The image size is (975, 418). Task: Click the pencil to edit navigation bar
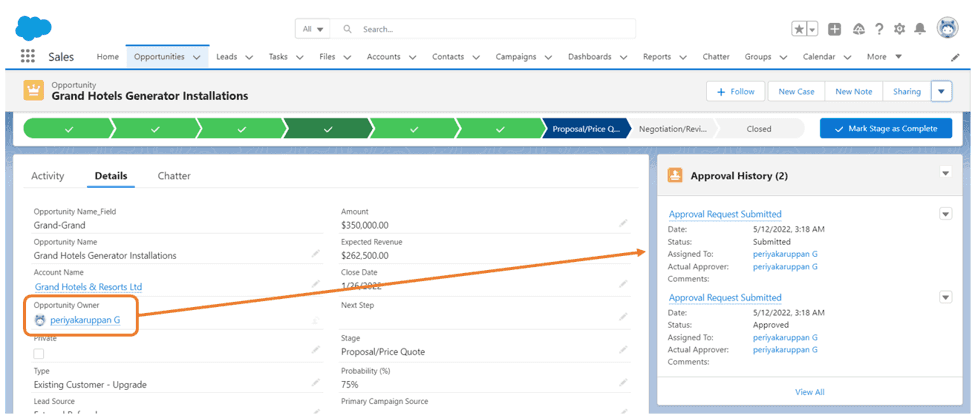tap(956, 57)
